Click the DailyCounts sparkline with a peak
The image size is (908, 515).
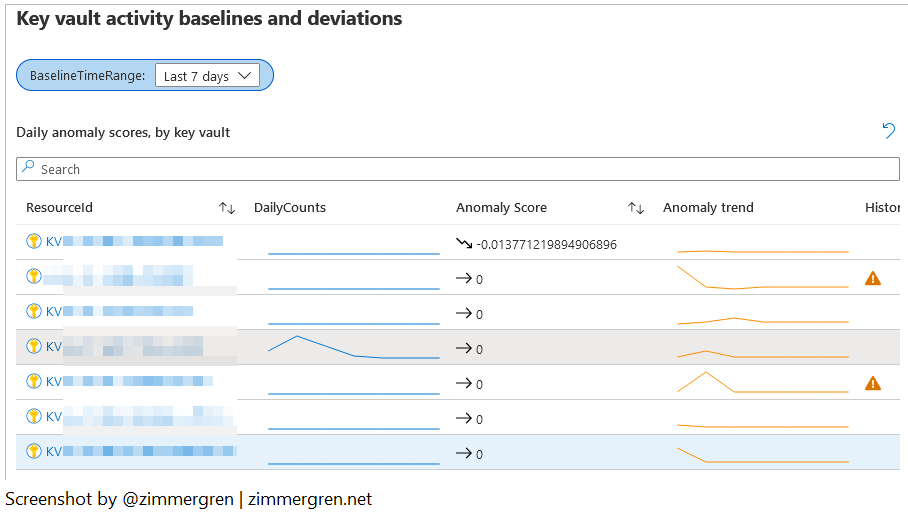coord(353,347)
